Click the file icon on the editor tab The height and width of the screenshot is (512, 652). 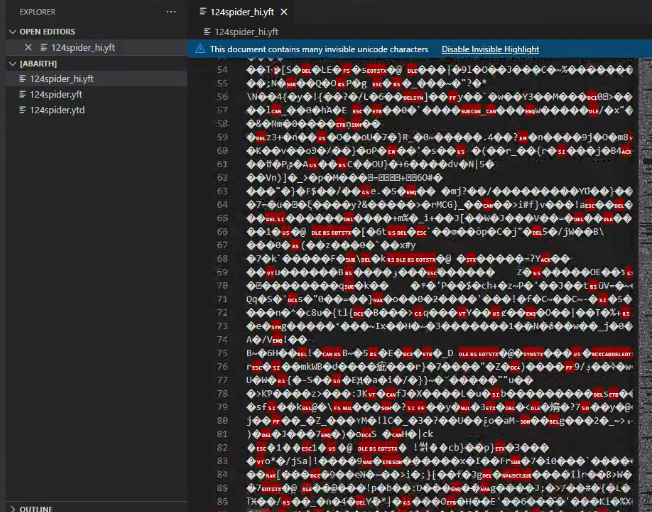click(x=204, y=12)
